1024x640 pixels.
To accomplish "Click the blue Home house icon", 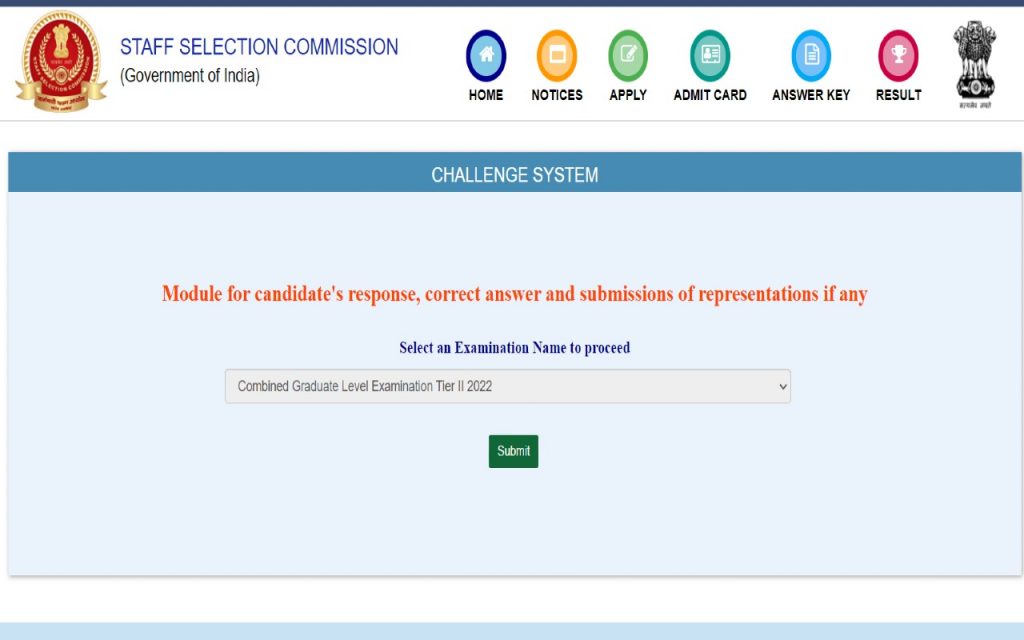I will pos(486,55).
